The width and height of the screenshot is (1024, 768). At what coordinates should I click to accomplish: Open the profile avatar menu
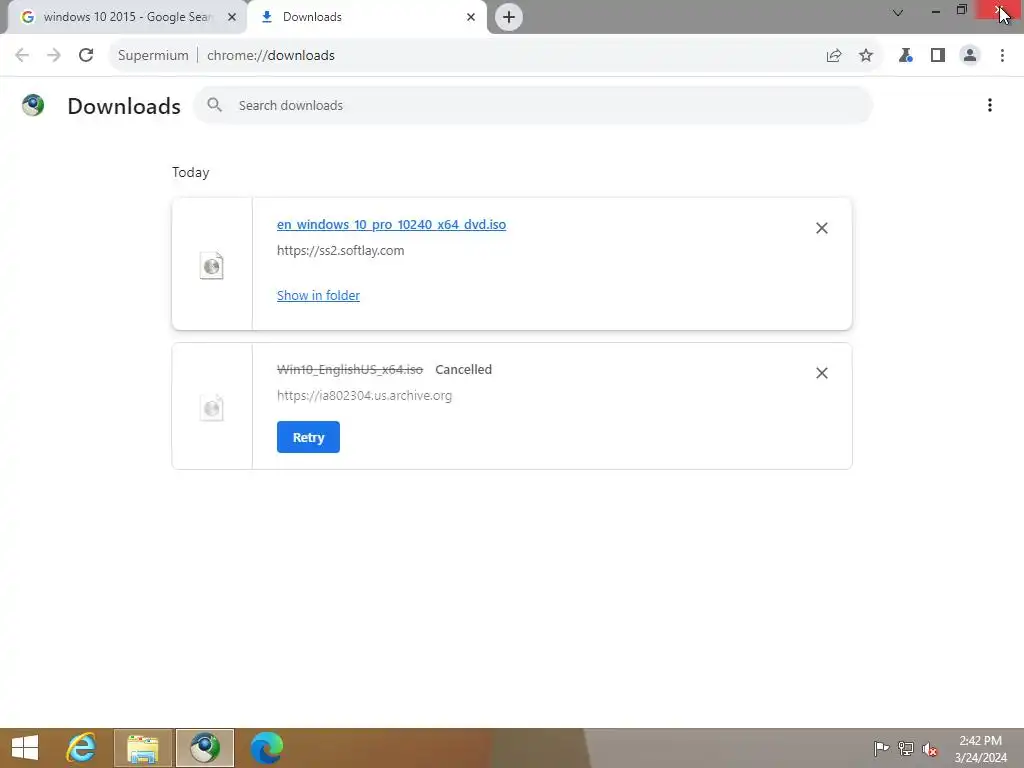[970, 56]
